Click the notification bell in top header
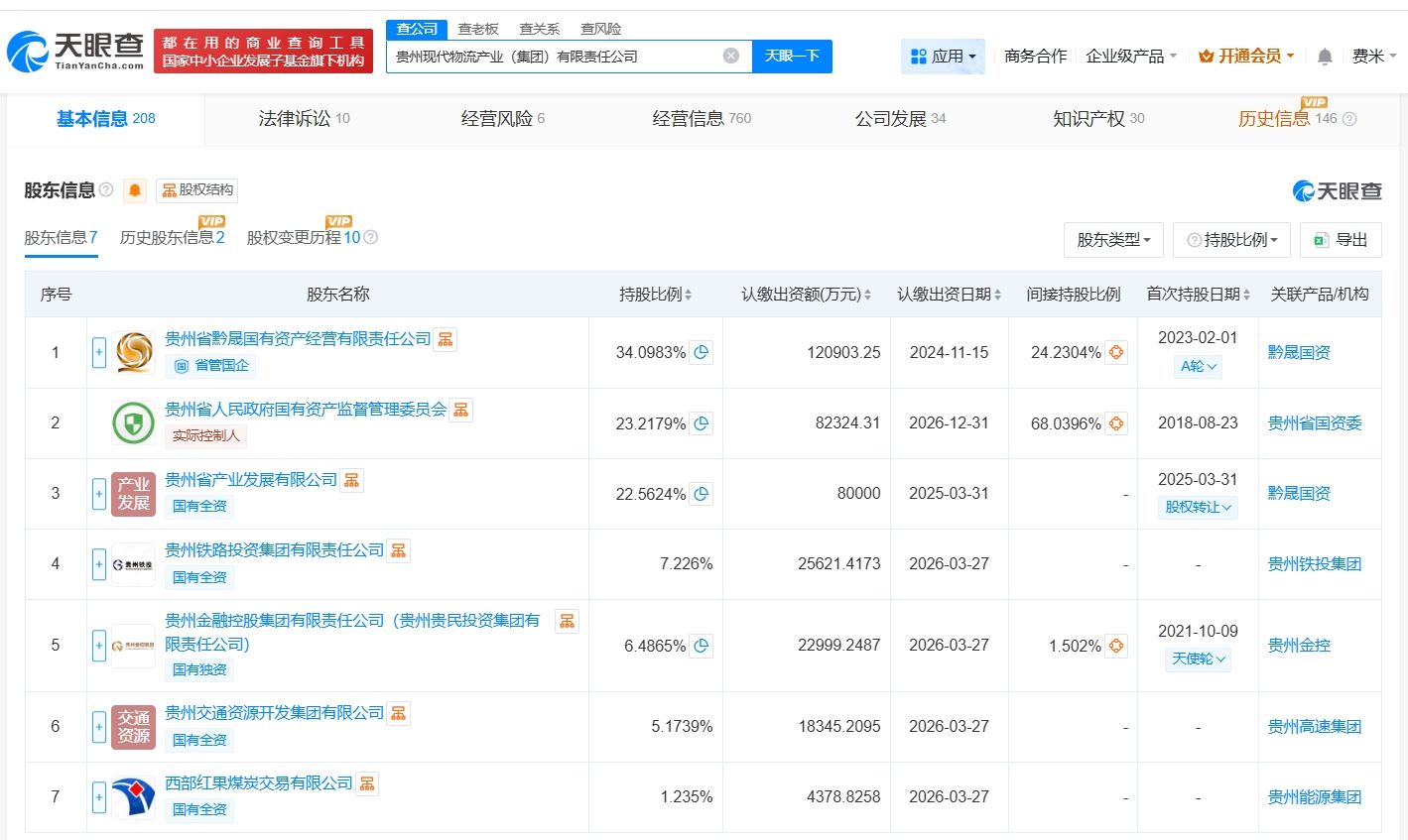Image resolution: width=1408 pixels, height=840 pixels. tap(1324, 57)
